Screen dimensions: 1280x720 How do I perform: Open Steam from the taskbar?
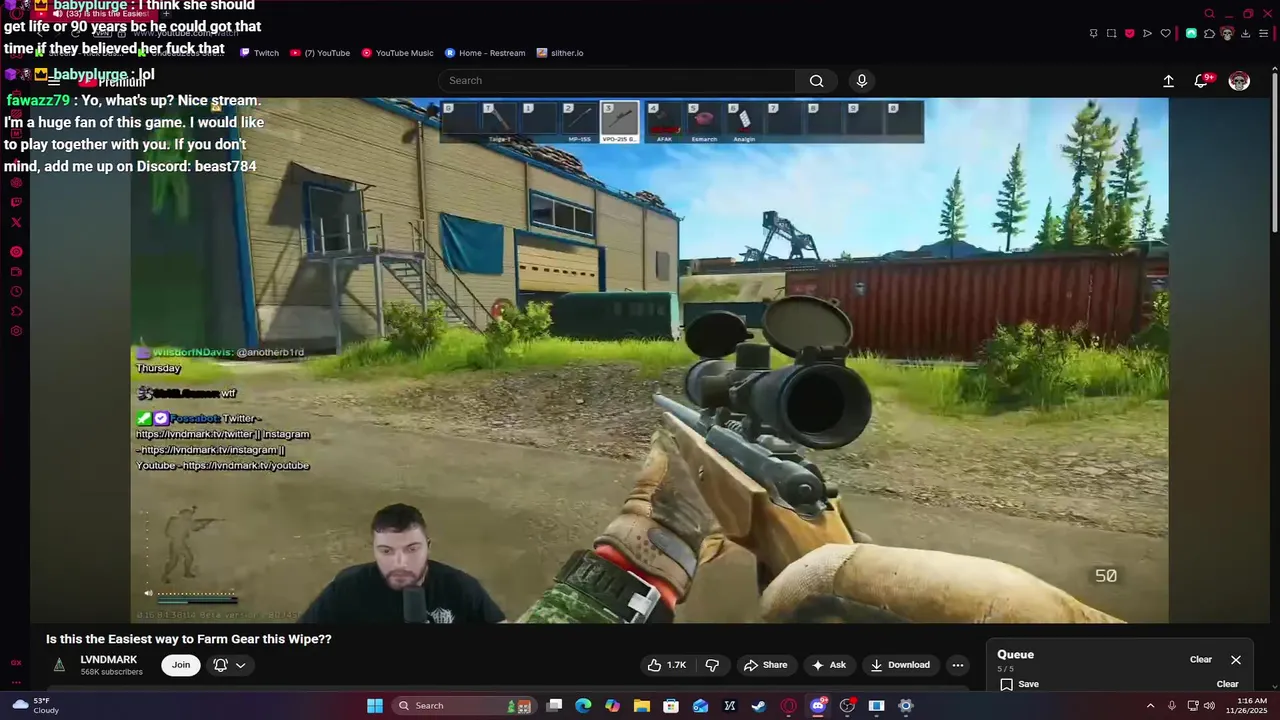pyautogui.click(x=759, y=706)
